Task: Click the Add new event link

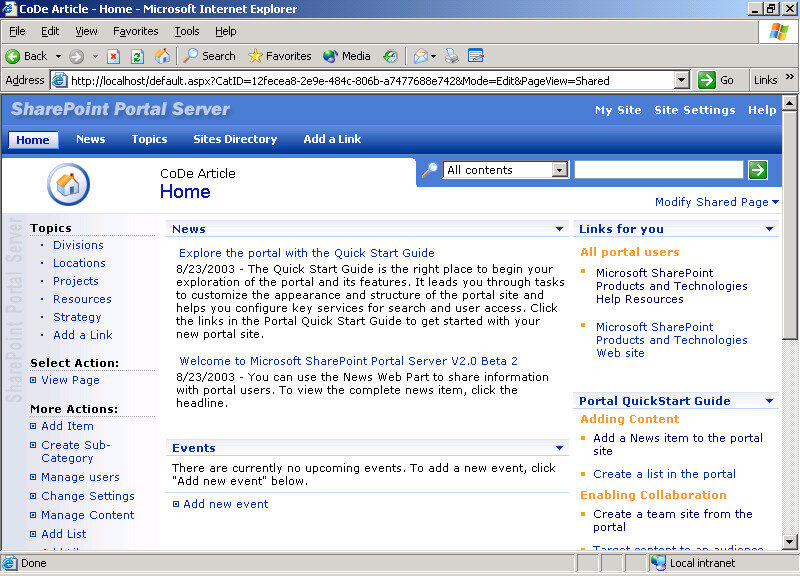Action: tap(226, 504)
